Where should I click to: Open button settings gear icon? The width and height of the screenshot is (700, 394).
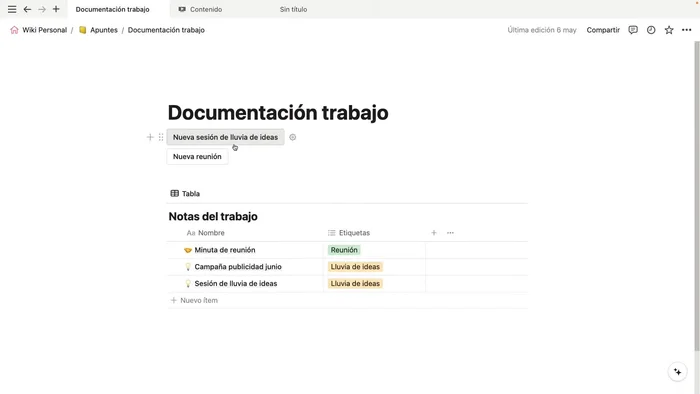292,137
